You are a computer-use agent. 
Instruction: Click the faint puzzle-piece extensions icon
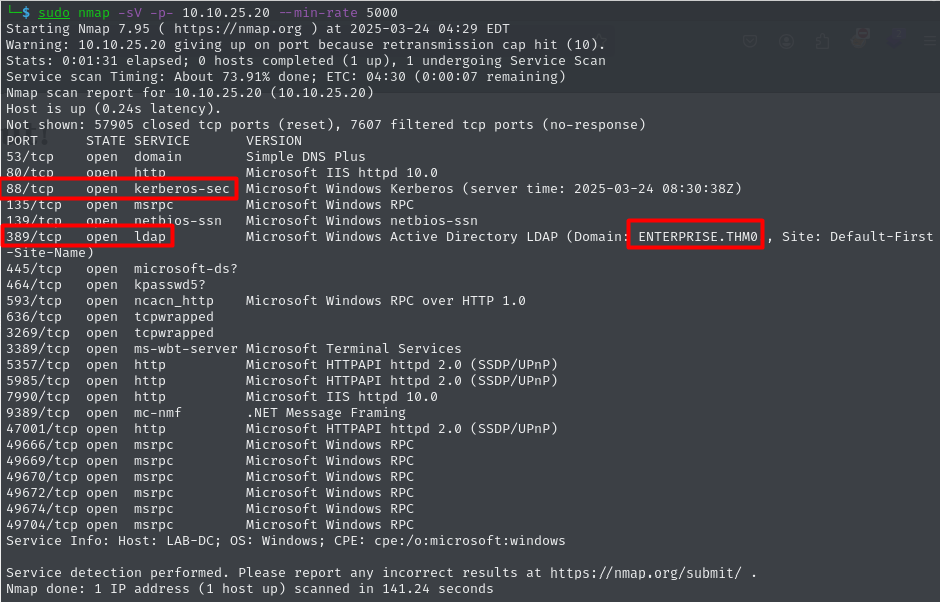[822, 42]
